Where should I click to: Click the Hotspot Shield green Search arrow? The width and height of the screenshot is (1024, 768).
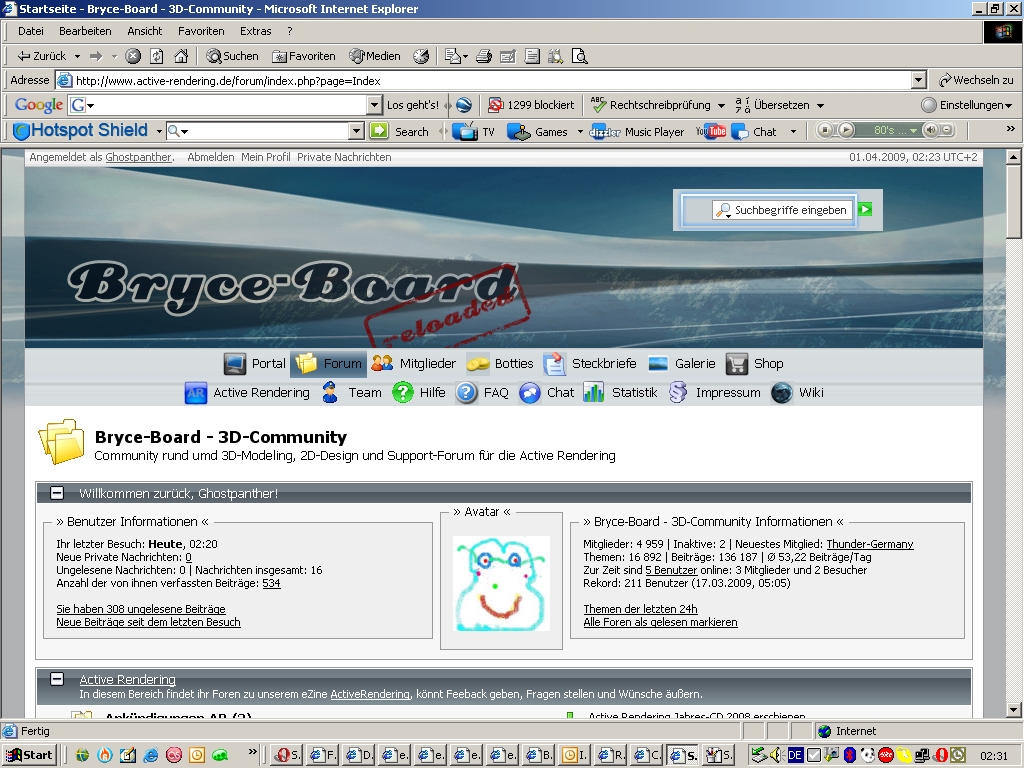coord(379,131)
